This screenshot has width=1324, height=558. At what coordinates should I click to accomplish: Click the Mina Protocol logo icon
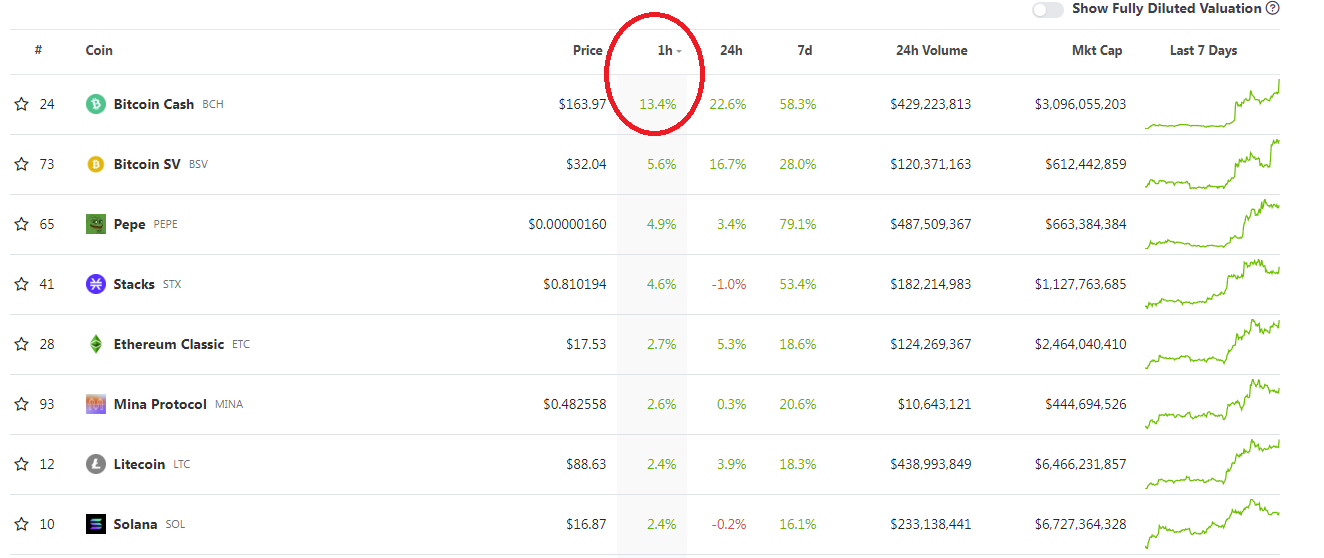96,404
